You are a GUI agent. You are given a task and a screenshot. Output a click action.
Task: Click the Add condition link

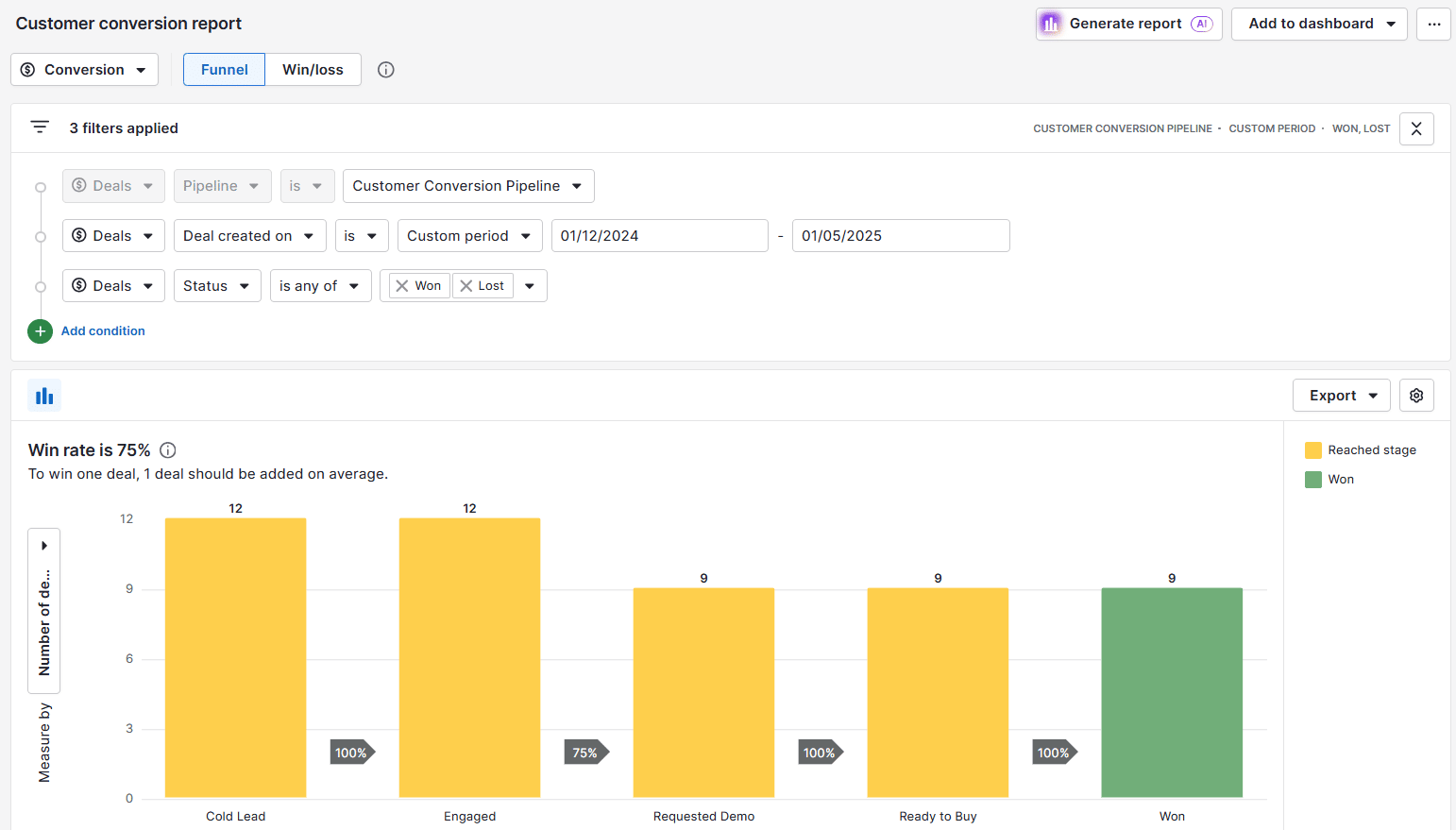(103, 330)
